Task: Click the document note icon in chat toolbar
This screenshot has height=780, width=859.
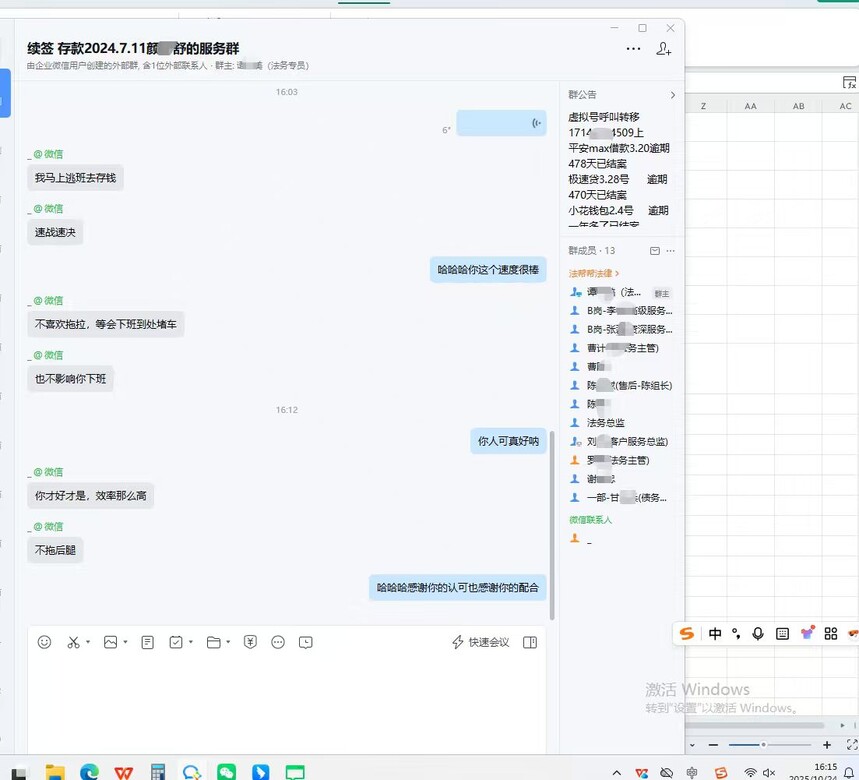Action: pyautogui.click(x=147, y=642)
